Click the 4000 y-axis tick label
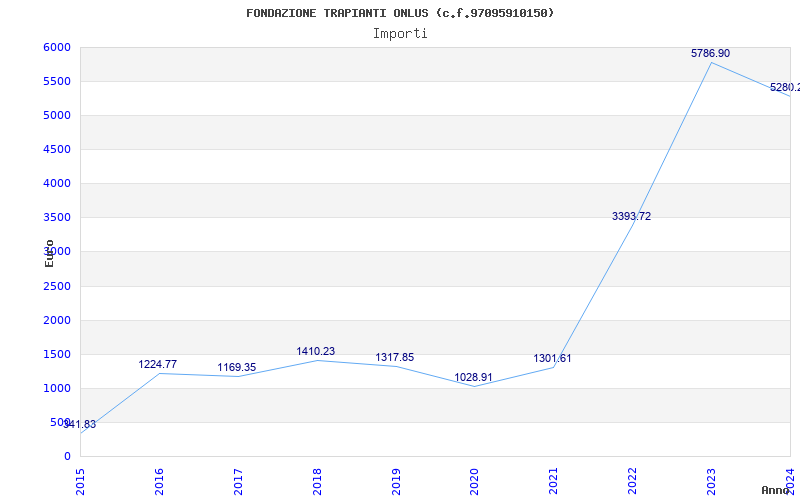Image resolution: width=800 pixels, height=500 pixels. 57,184
